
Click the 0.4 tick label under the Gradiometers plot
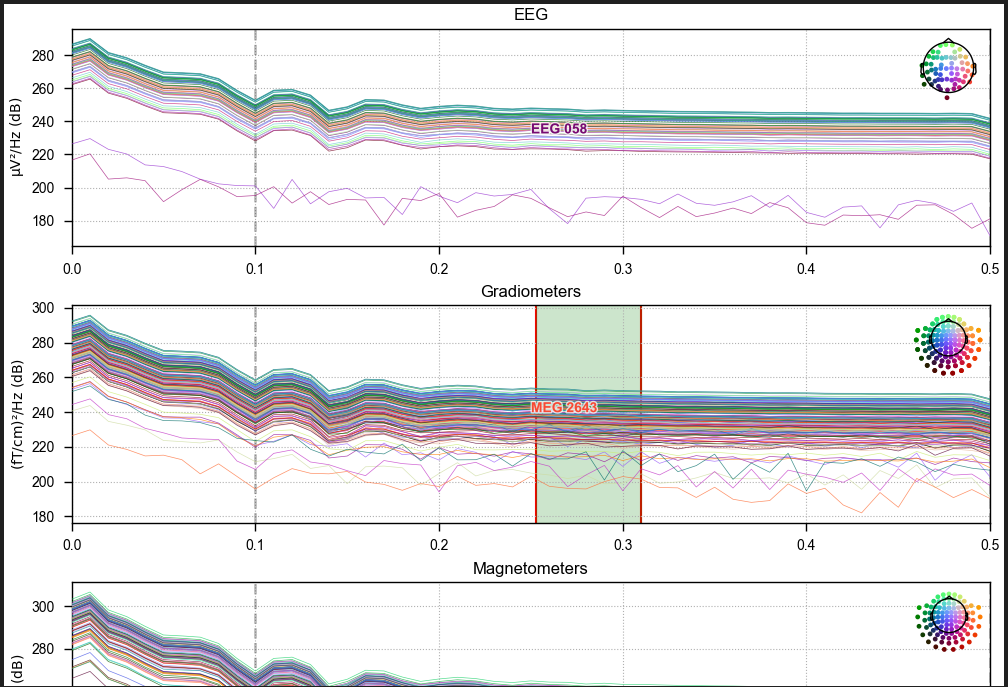tap(806, 545)
